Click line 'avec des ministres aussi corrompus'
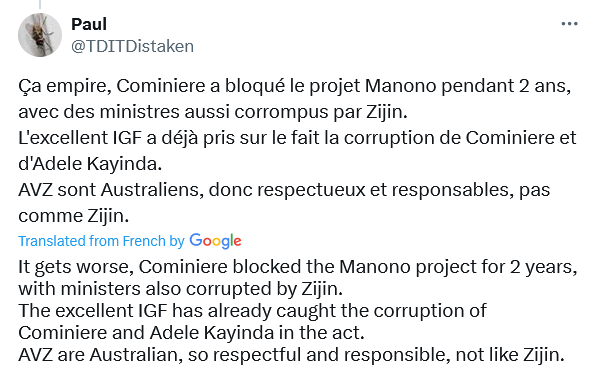The image size is (598, 382). click(x=213, y=112)
